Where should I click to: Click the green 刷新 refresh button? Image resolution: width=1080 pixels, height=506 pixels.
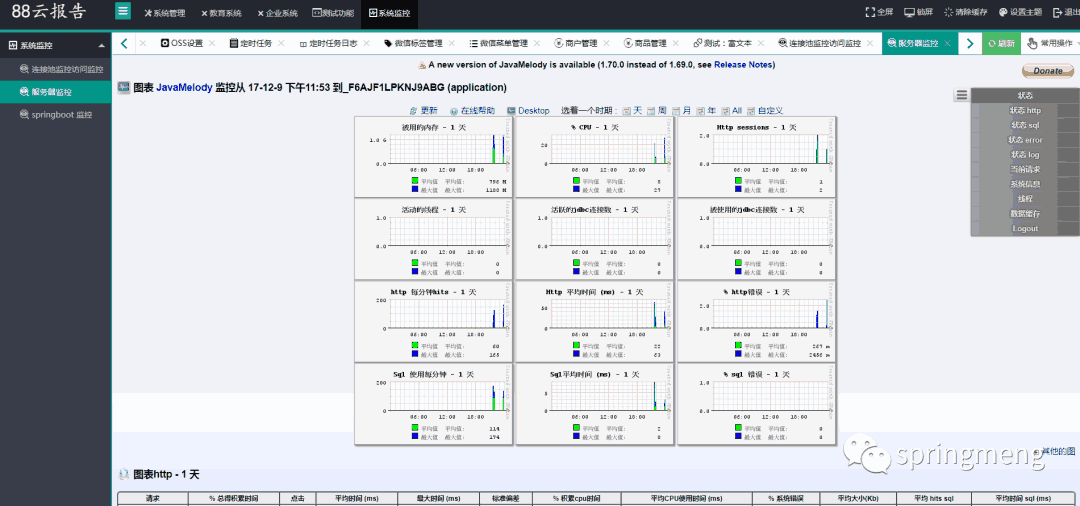click(x=1001, y=43)
